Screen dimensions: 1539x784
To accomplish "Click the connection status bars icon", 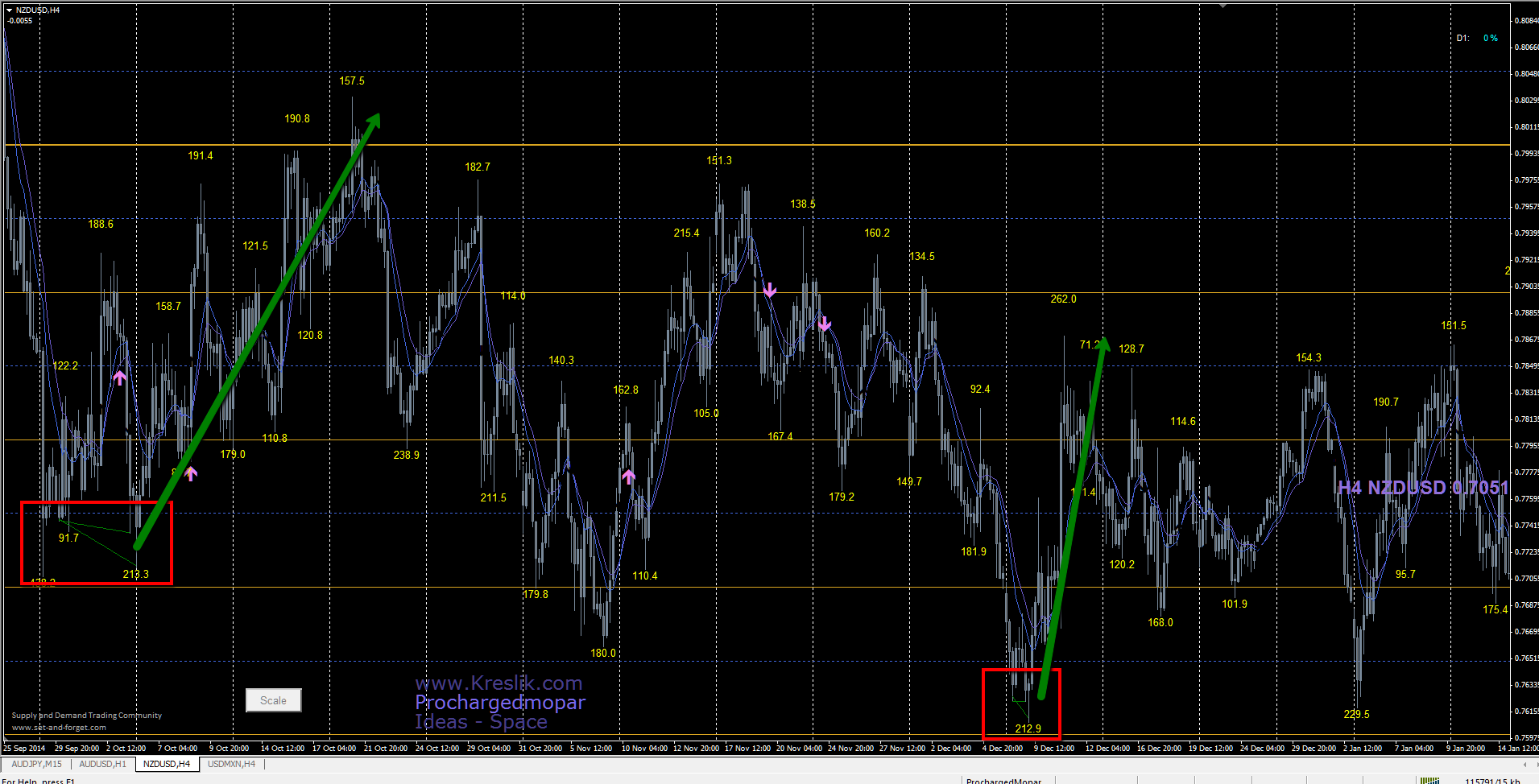I will (1429, 780).
